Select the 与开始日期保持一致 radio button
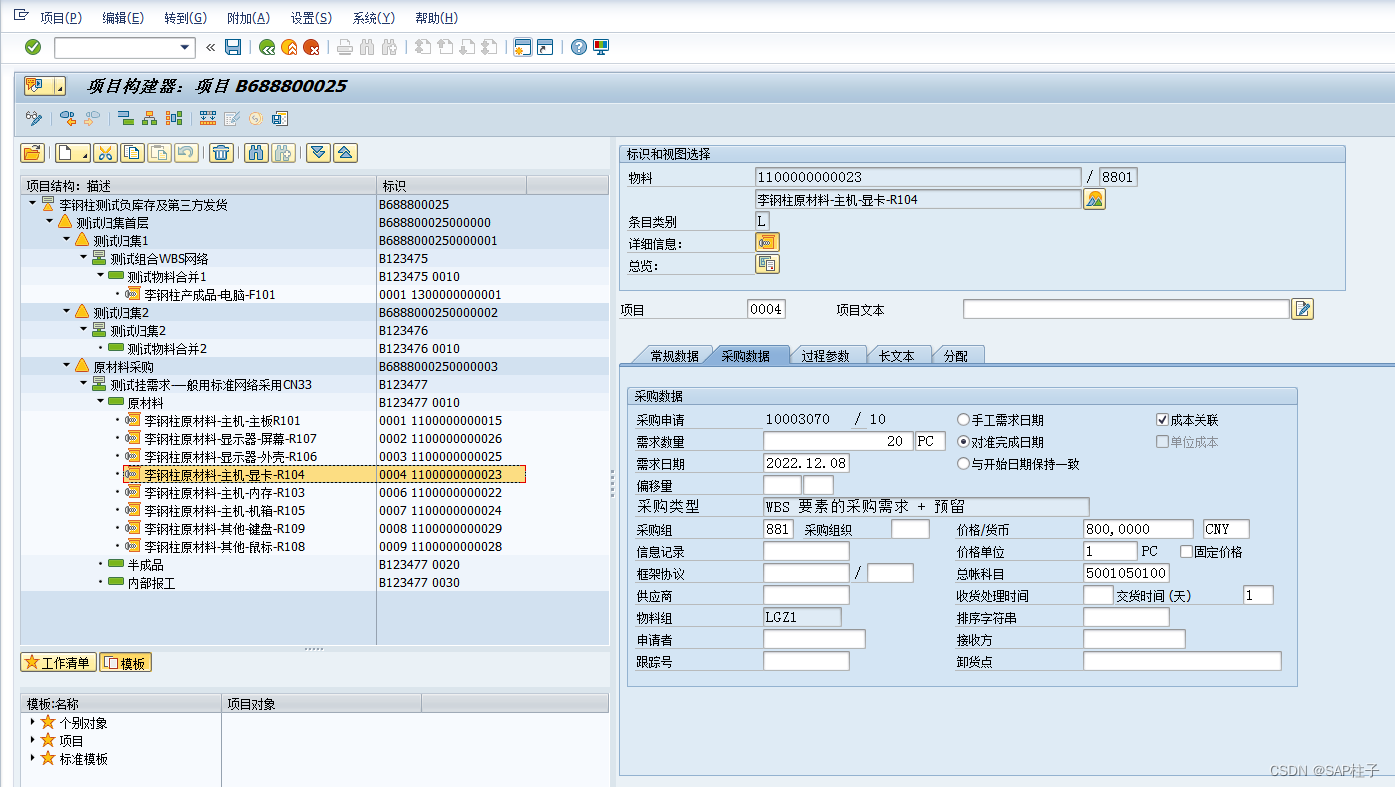 click(964, 464)
